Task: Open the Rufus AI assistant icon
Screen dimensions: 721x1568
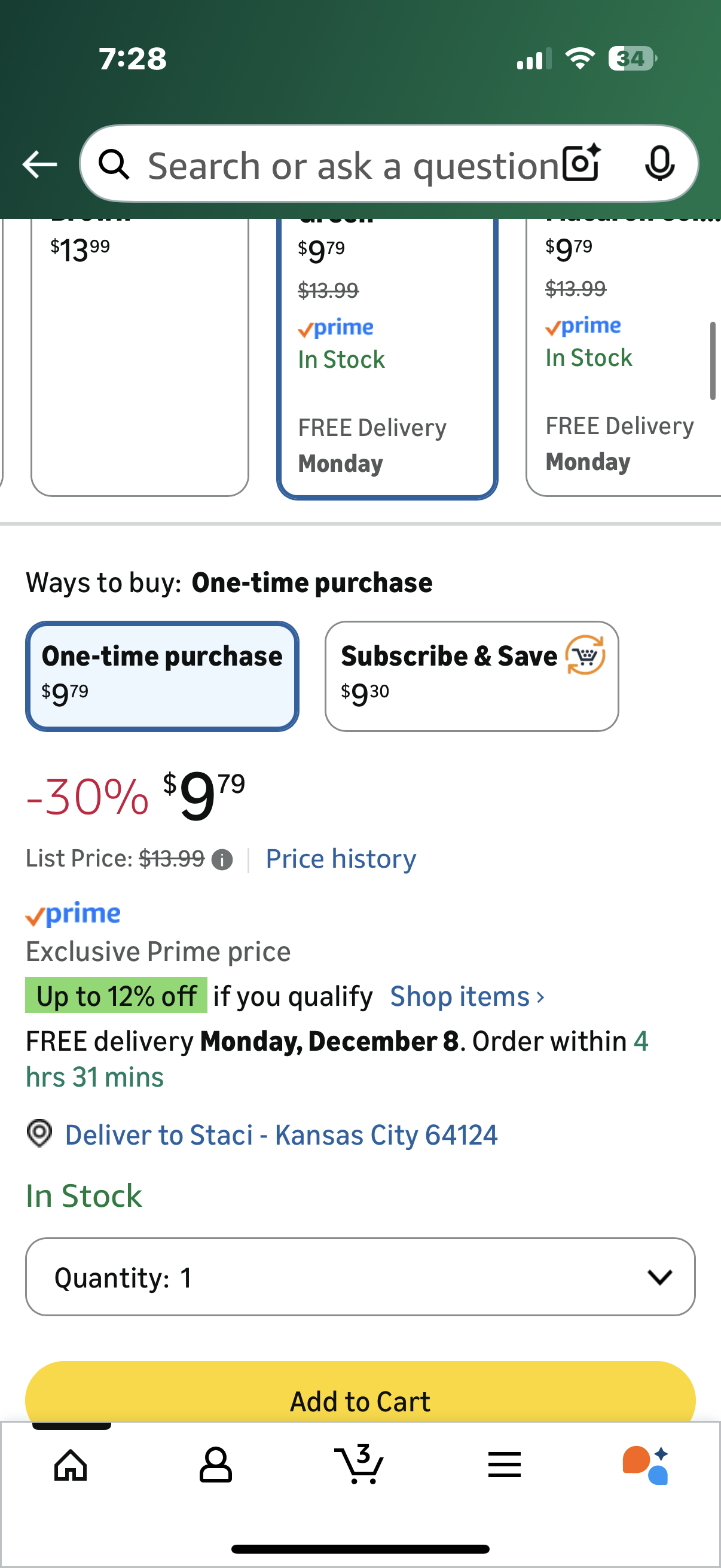Action: 646,1465
